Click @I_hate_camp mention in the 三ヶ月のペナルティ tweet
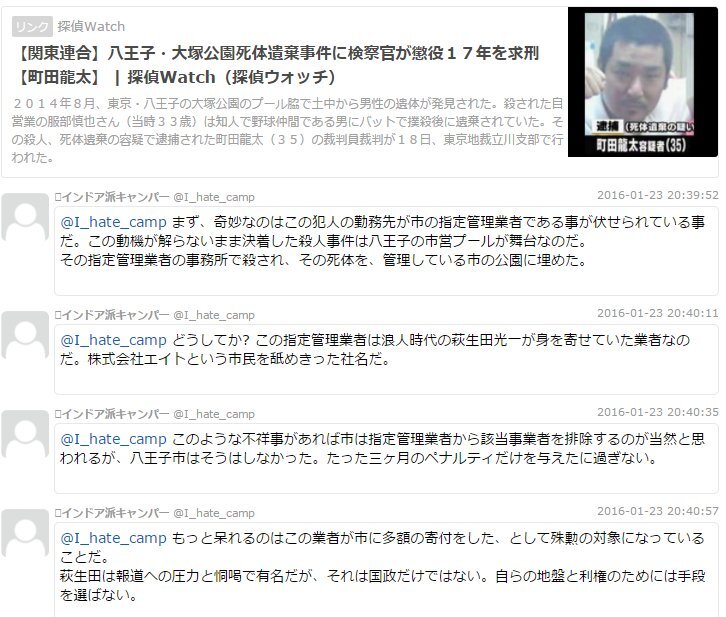The height and width of the screenshot is (617, 726). (113, 439)
